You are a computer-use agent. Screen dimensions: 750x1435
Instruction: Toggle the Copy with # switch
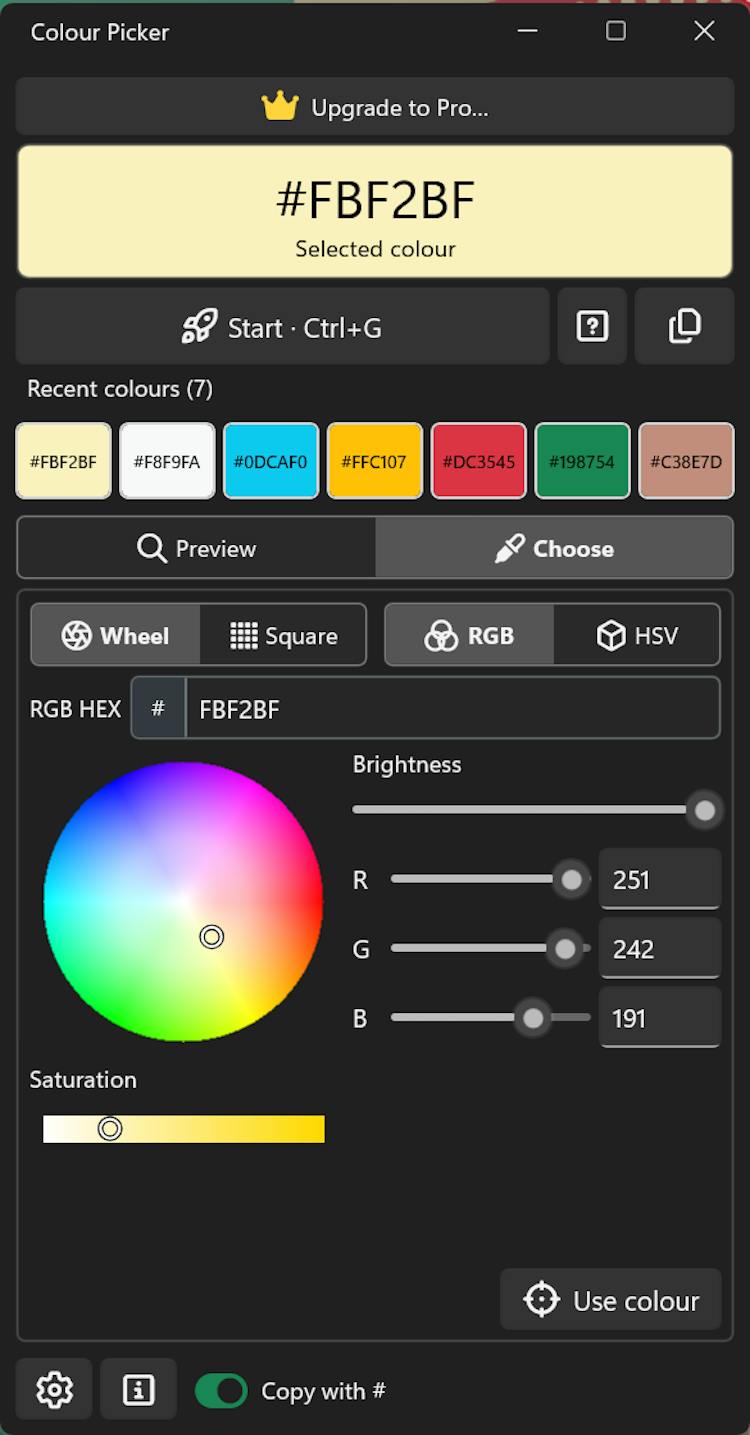tap(221, 1390)
